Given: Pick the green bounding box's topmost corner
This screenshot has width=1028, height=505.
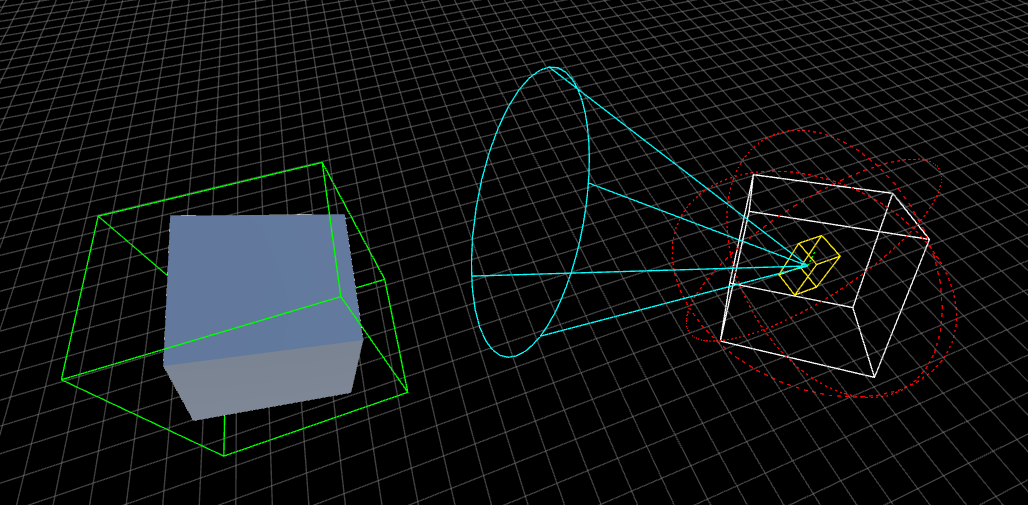Looking at the screenshot, I should (x=322, y=163).
